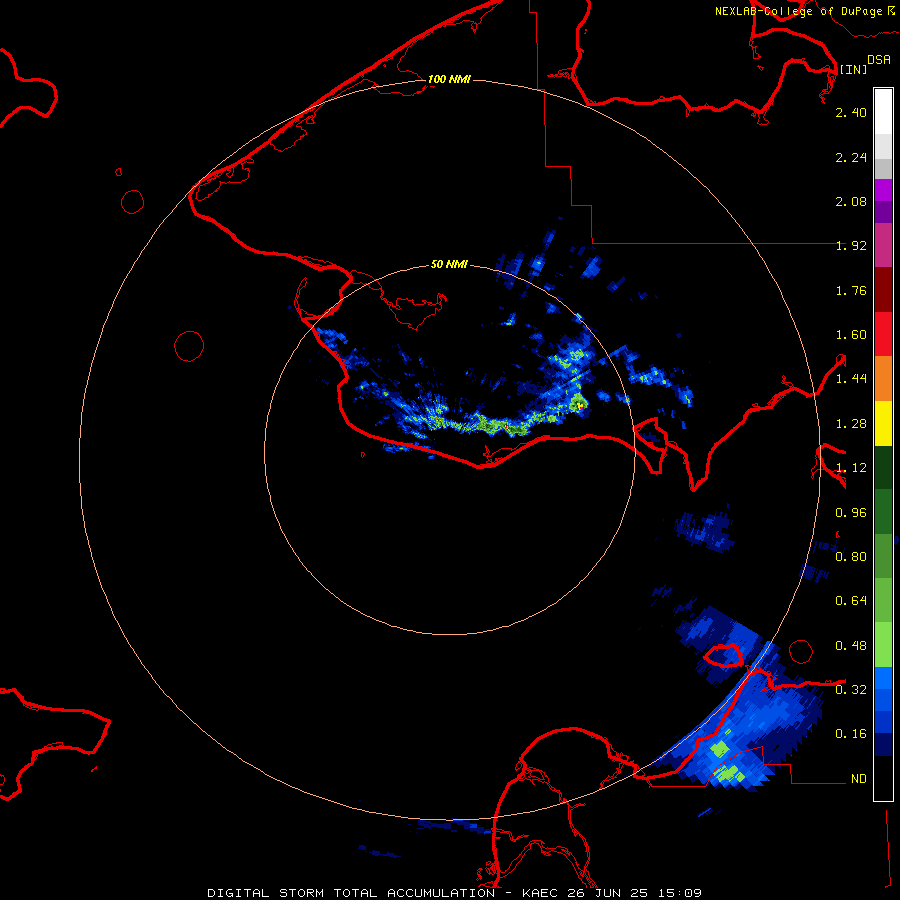The width and height of the screenshot is (900, 900).
Task: Click the 0.48 legend value
Action: (x=851, y=646)
